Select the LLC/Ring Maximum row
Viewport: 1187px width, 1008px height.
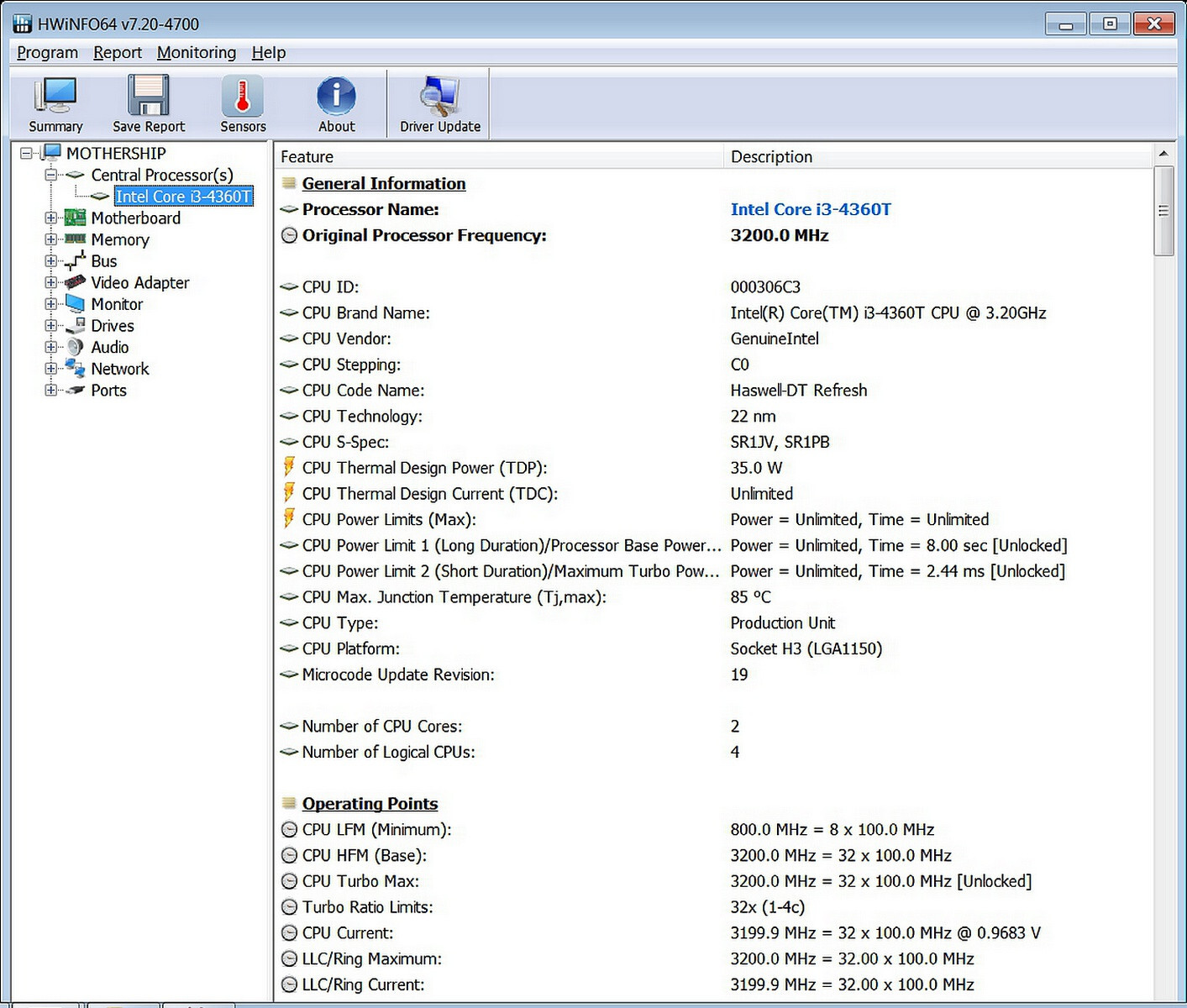click(714, 959)
